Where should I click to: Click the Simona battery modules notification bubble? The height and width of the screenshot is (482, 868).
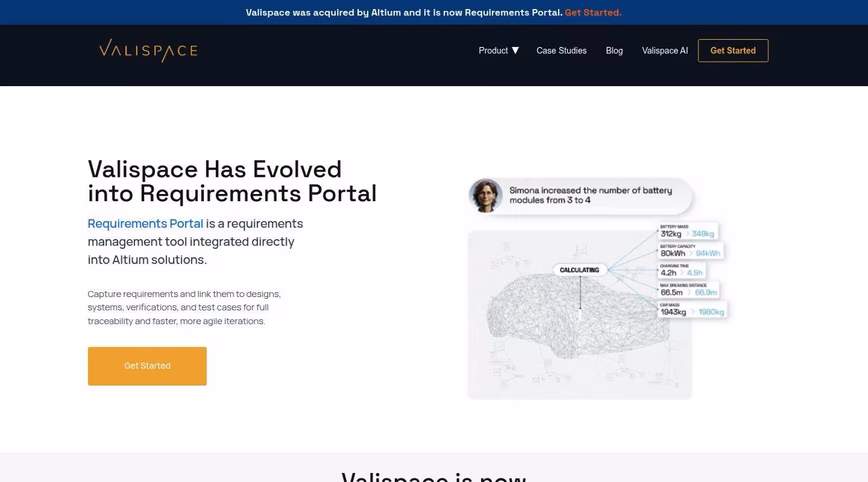(581, 195)
